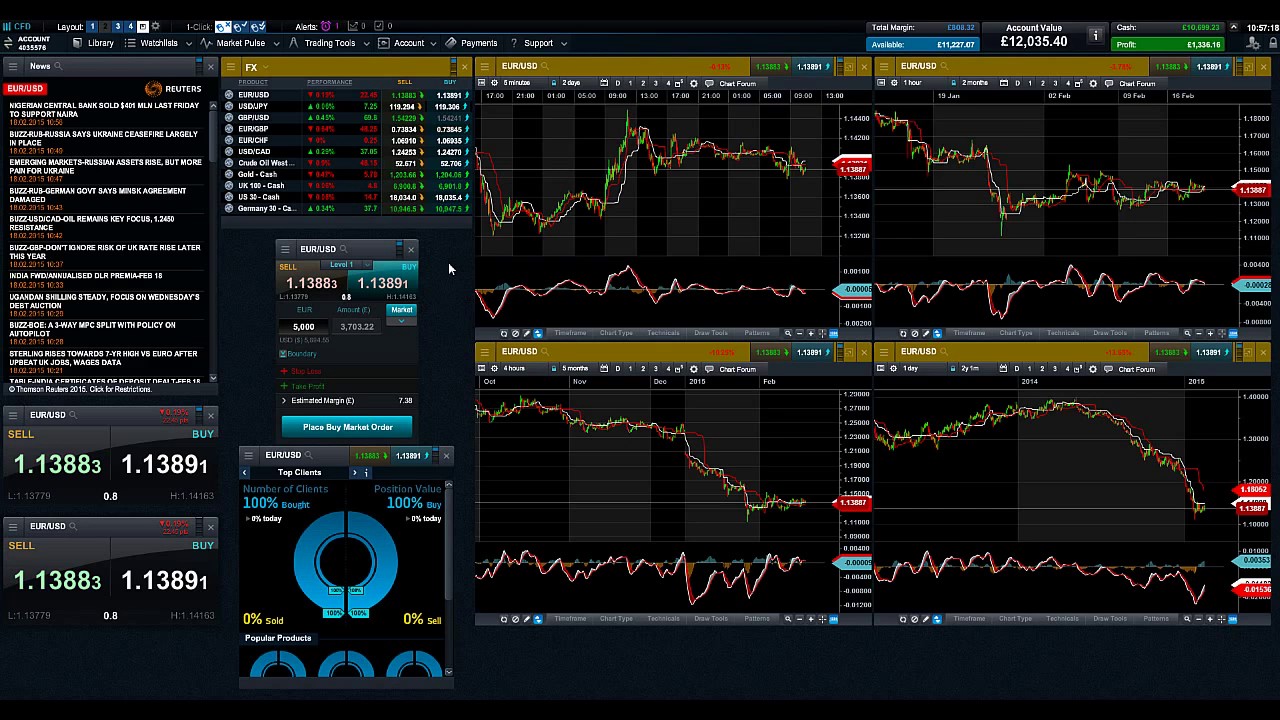Select UK 100 - Cash row

click(345, 185)
